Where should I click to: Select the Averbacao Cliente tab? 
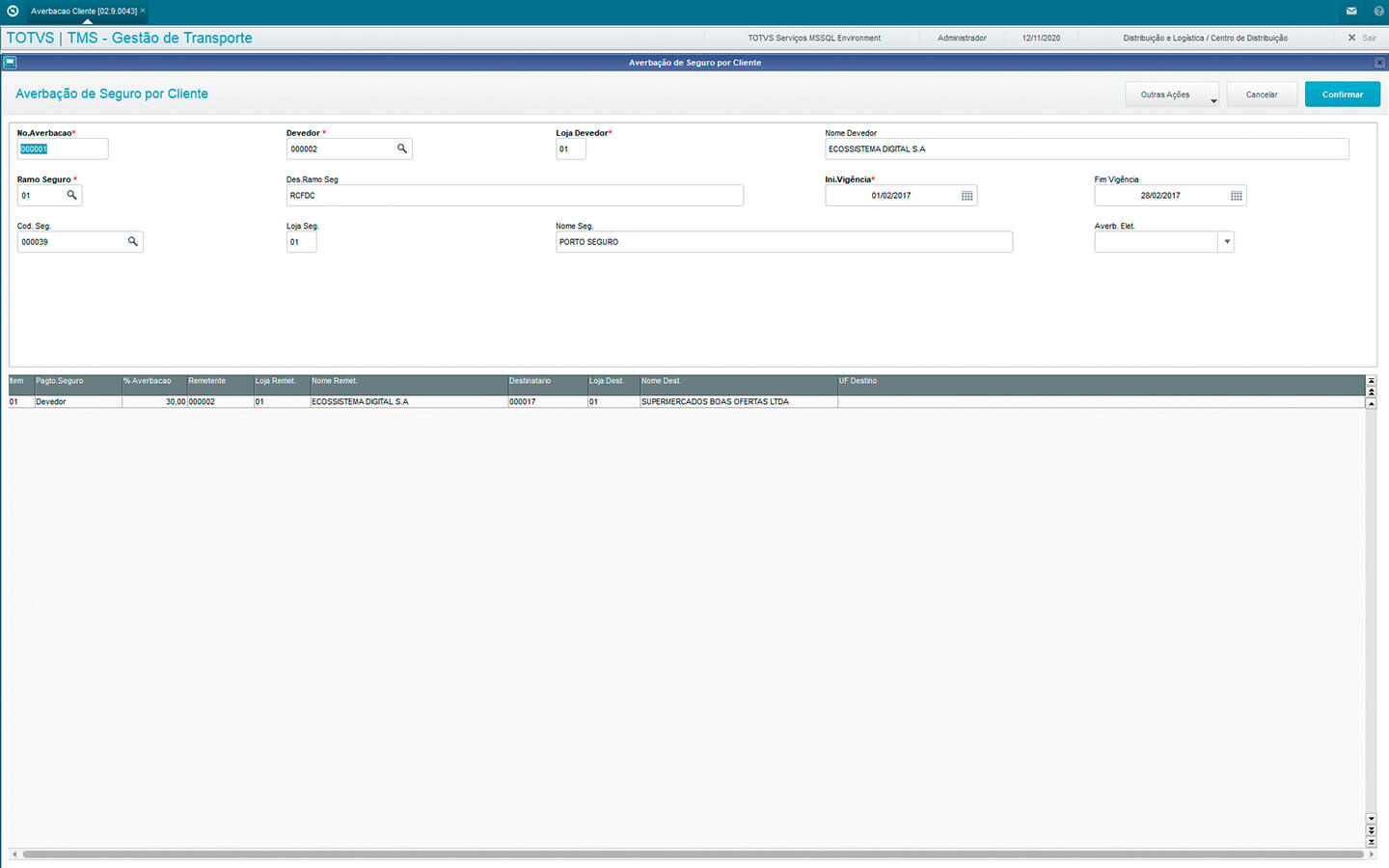point(84,12)
